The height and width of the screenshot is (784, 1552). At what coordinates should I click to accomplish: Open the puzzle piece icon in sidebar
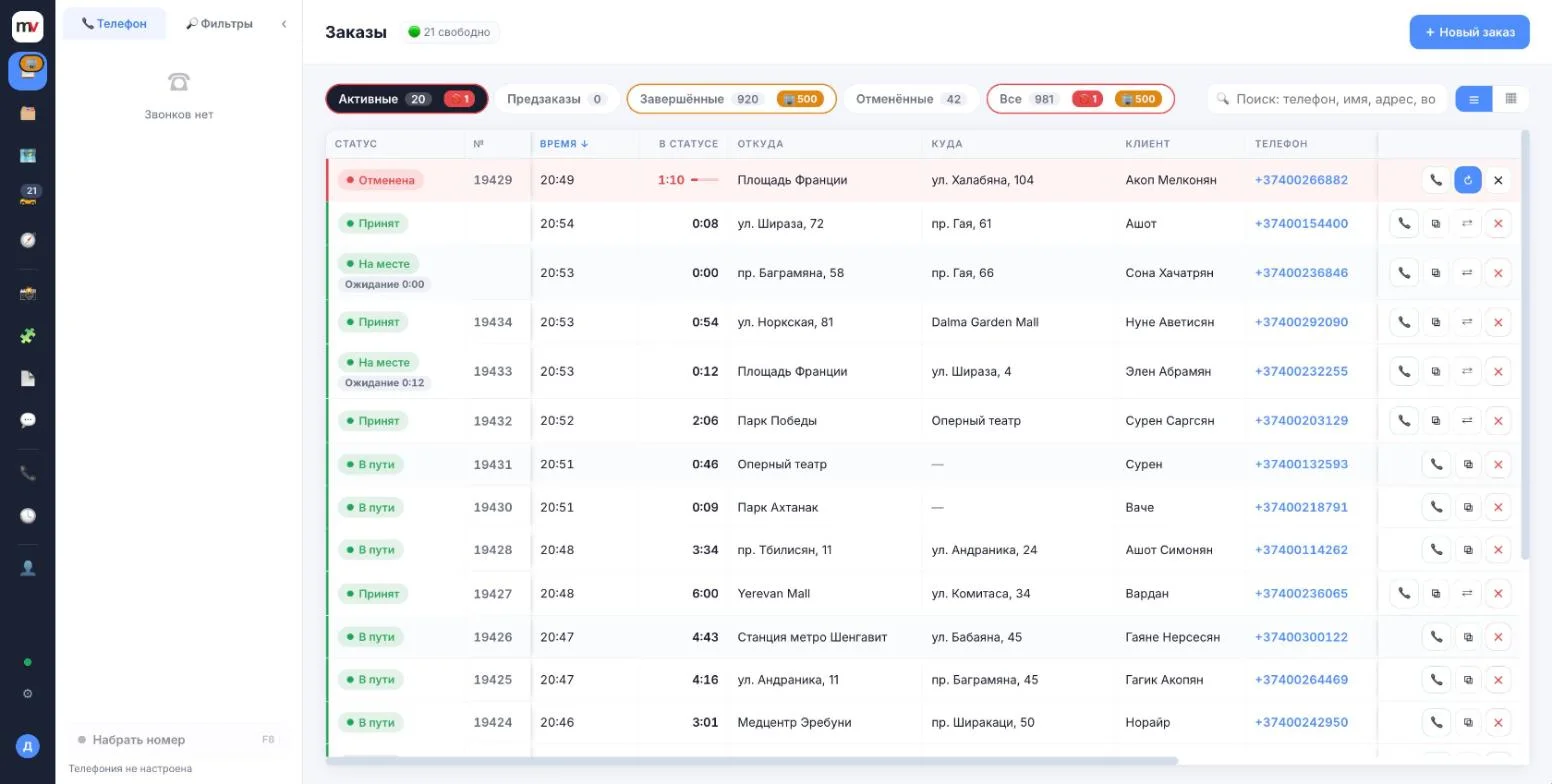pos(28,336)
